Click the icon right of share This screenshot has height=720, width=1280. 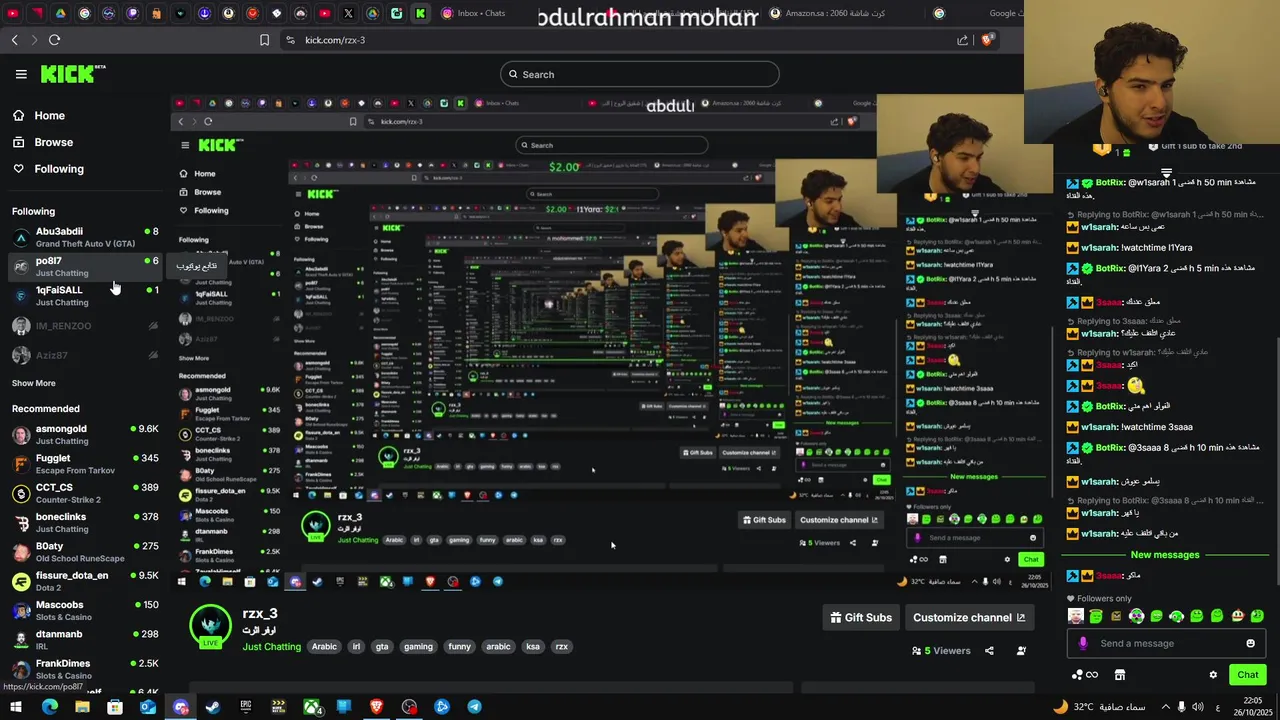1021,650
